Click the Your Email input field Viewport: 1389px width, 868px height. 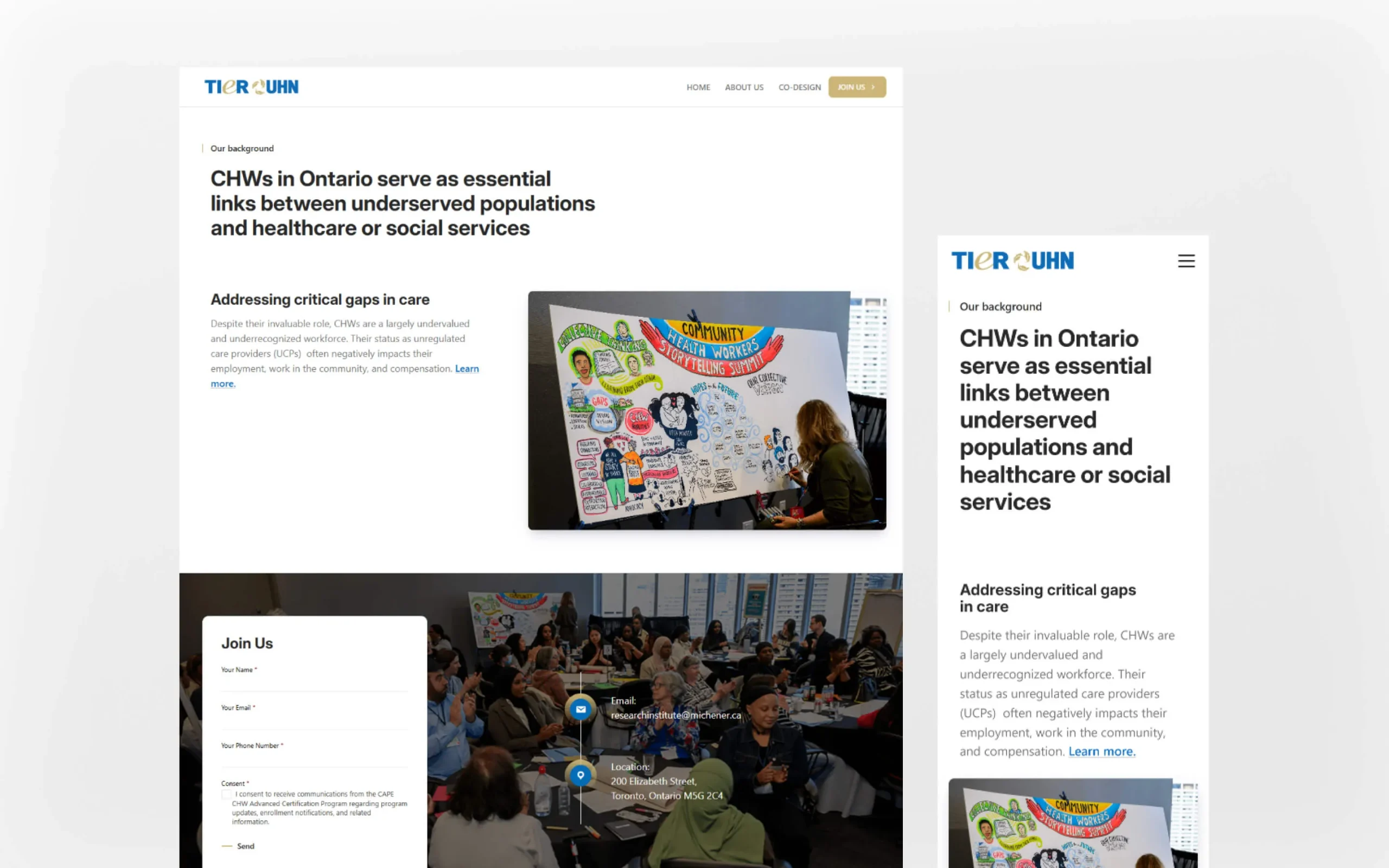314,721
